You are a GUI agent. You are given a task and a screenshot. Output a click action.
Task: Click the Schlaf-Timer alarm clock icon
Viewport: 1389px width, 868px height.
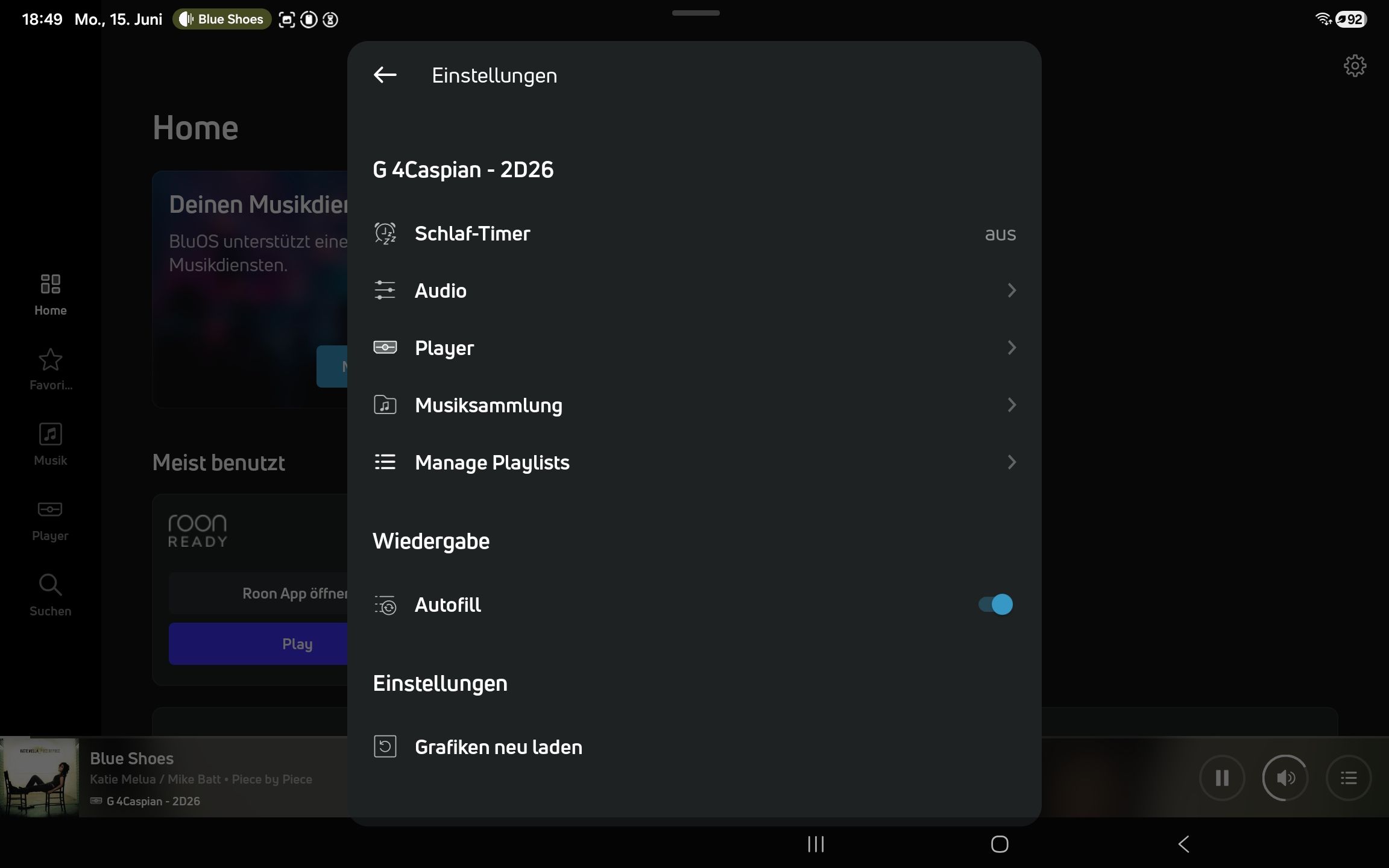pos(385,233)
